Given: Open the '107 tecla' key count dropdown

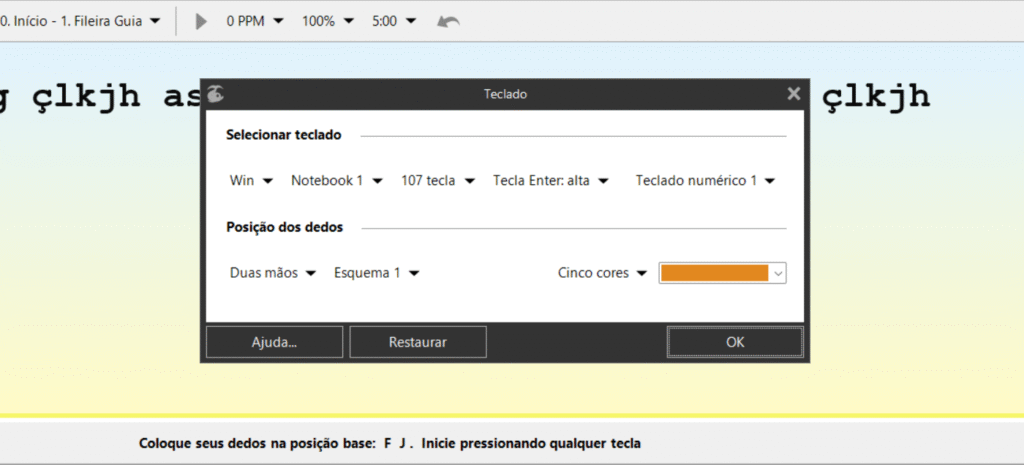Looking at the screenshot, I should [437, 181].
